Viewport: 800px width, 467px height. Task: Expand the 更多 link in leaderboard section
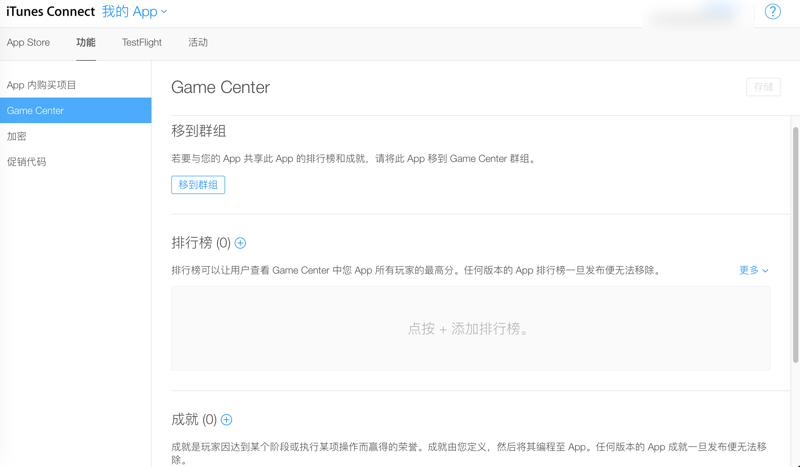[754, 270]
